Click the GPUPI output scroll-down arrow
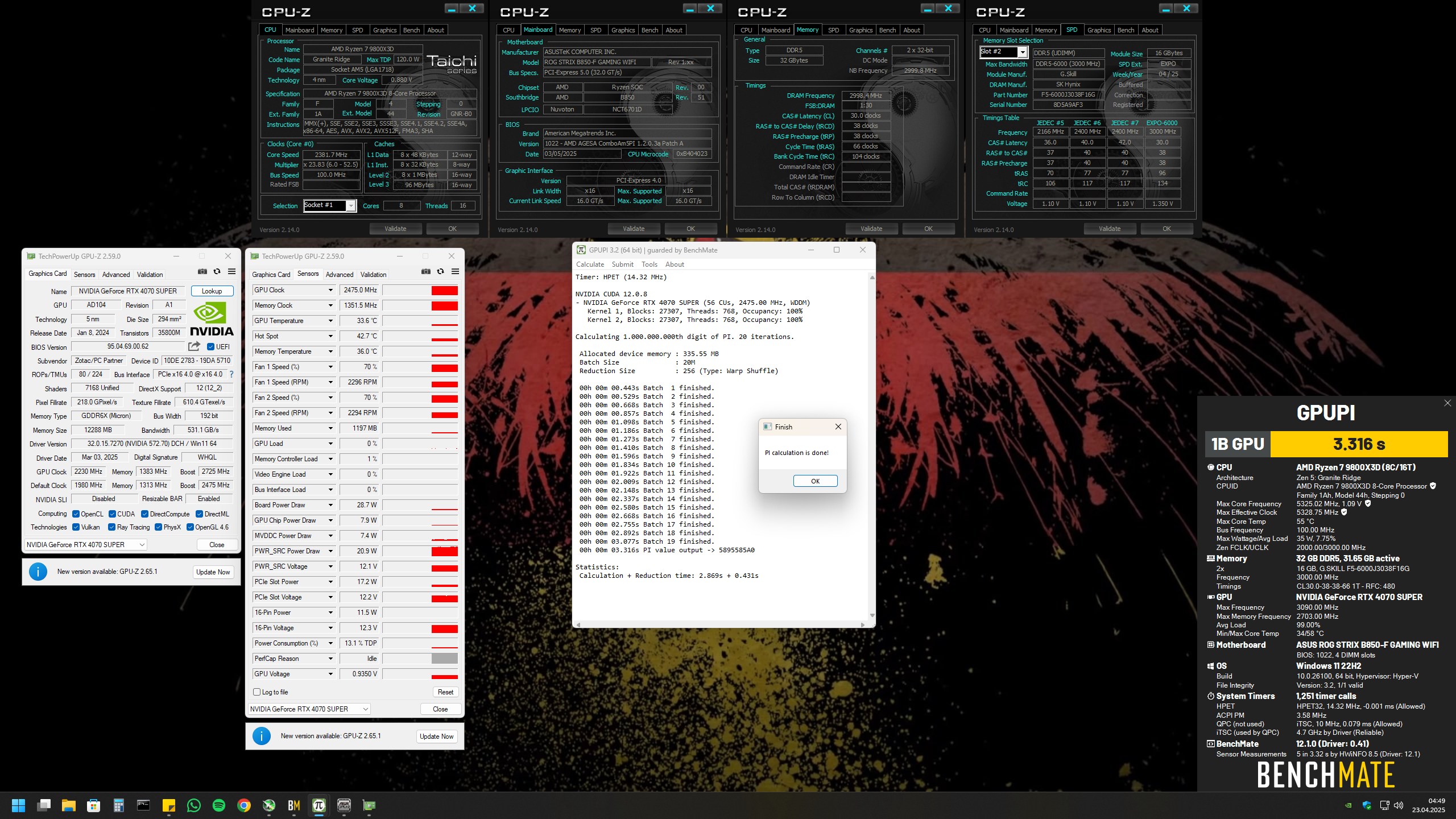1456x819 pixels. 872,615
